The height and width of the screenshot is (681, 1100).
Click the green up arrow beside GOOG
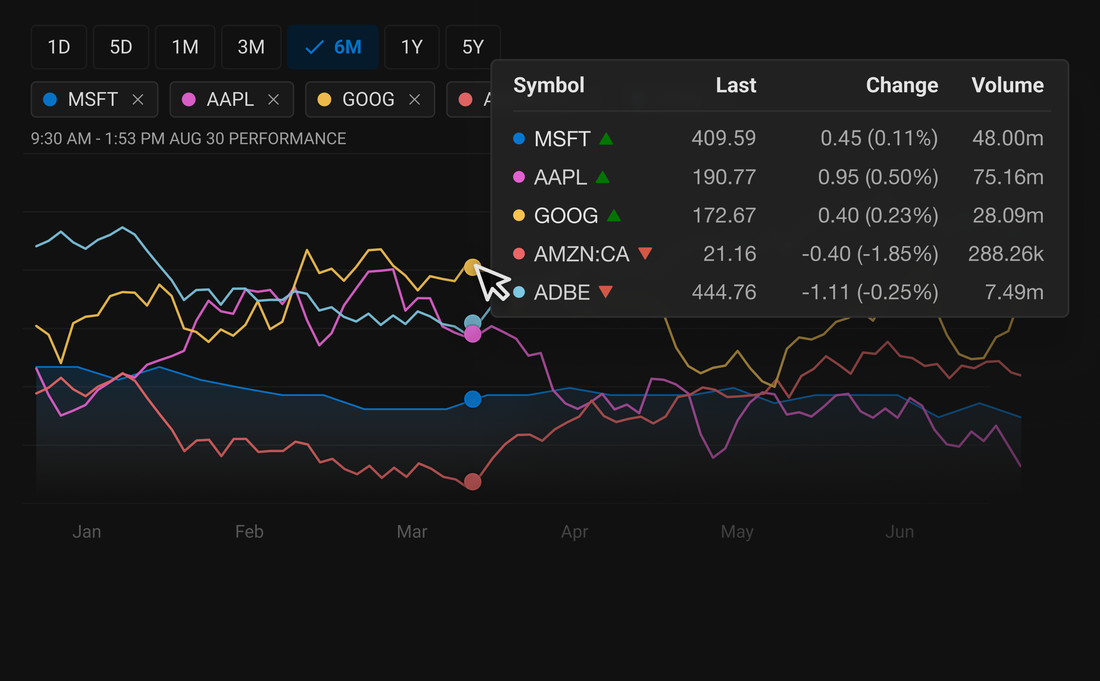[614, 215]
